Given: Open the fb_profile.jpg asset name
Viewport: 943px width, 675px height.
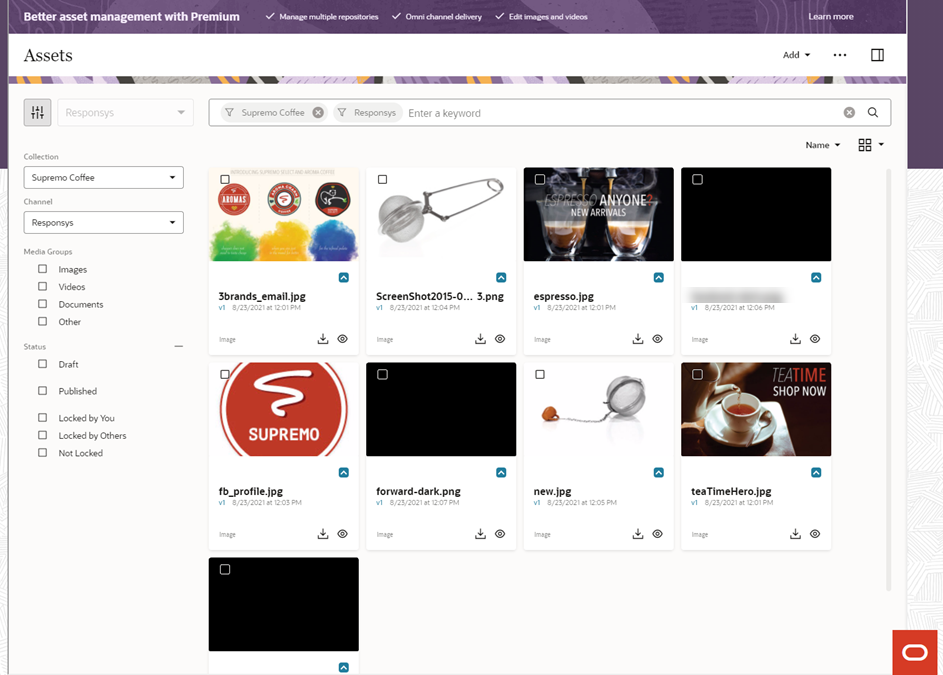Looking at the screenshot, I should point(250,491).
